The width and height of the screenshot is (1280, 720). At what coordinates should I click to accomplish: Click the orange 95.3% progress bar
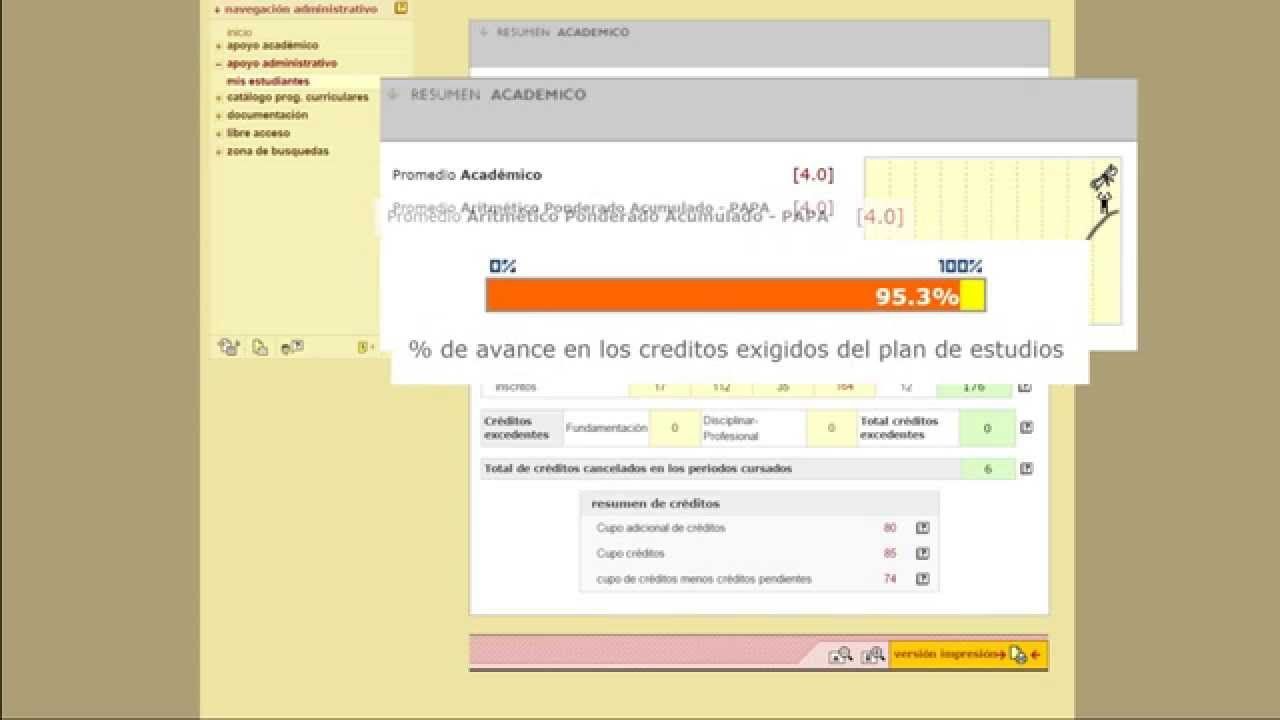point(723,296)
